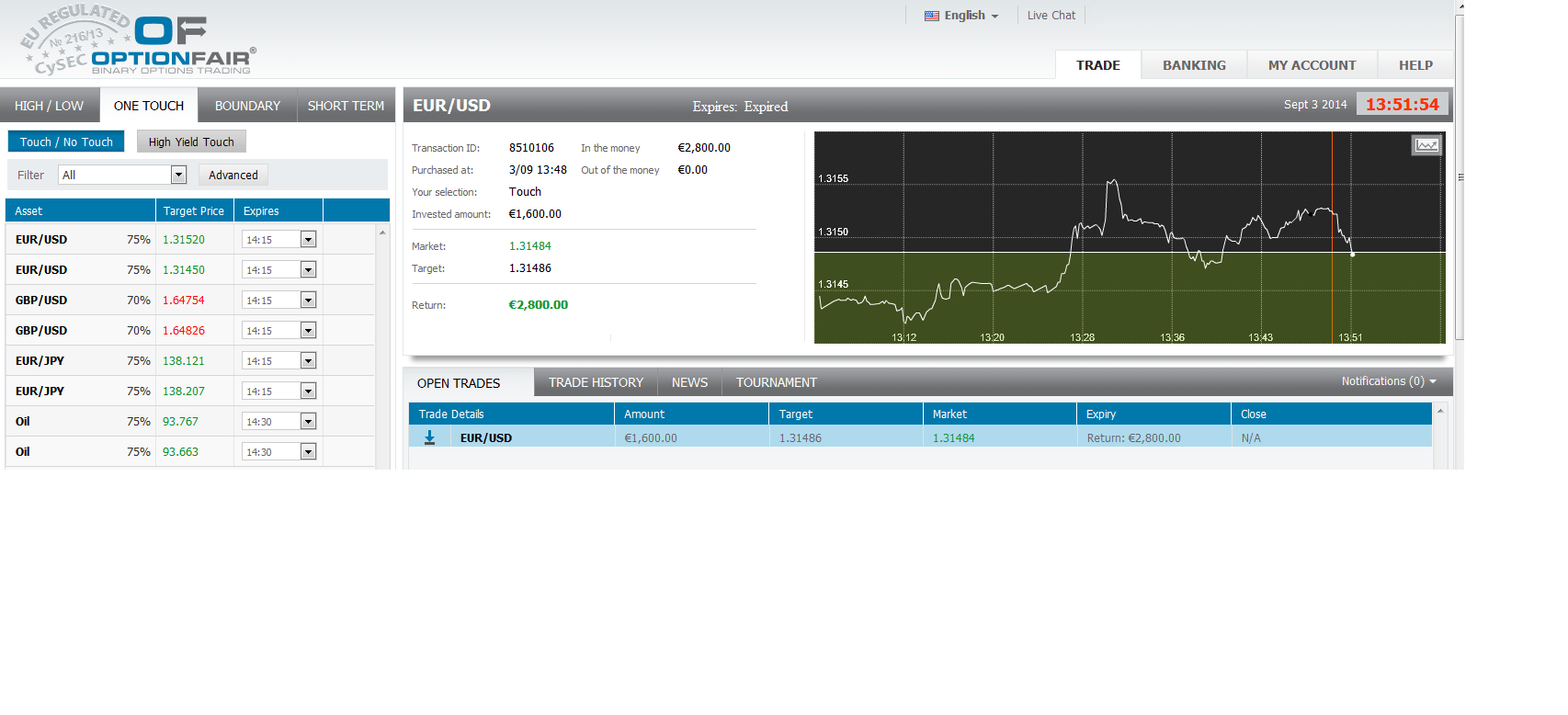Click the Target column header in open trades

point(846,414)
